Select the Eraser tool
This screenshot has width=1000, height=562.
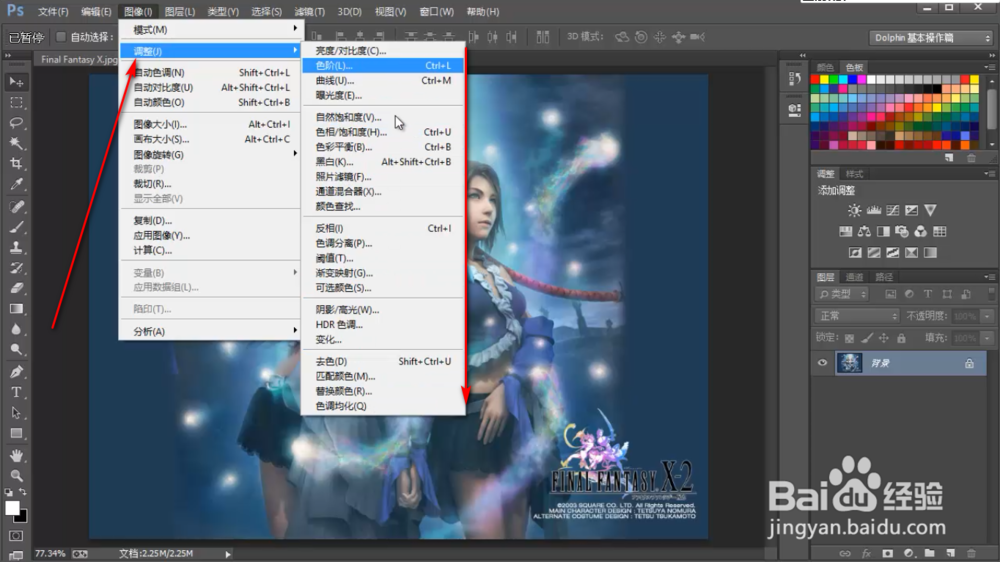coord(16,288)
